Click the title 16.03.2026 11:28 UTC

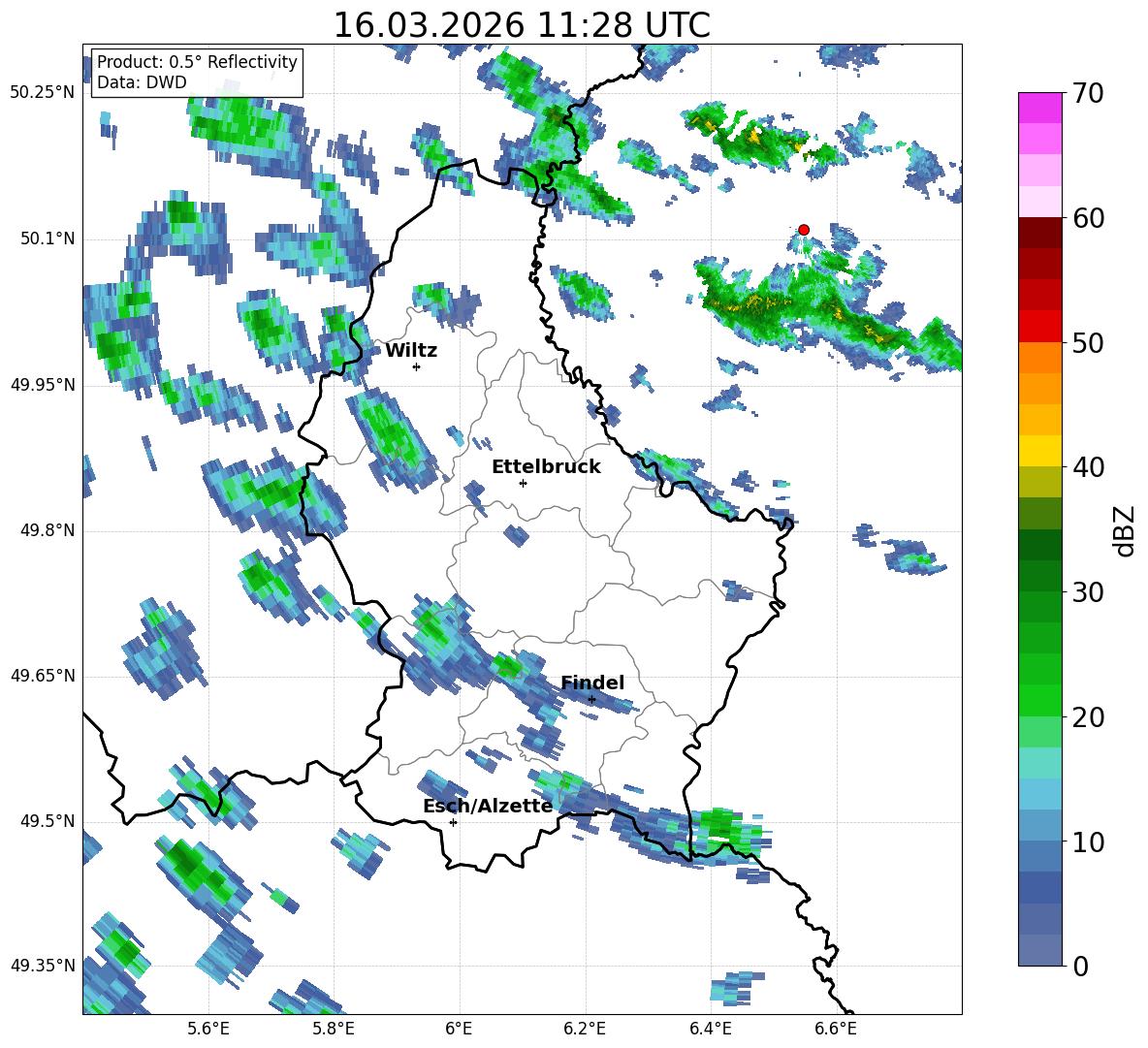click(522, 25)
